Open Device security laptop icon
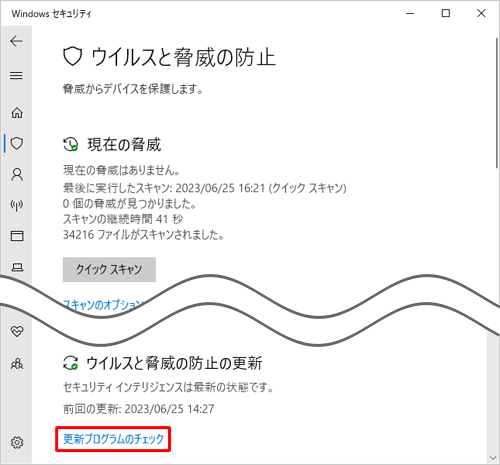 (17, 267)
